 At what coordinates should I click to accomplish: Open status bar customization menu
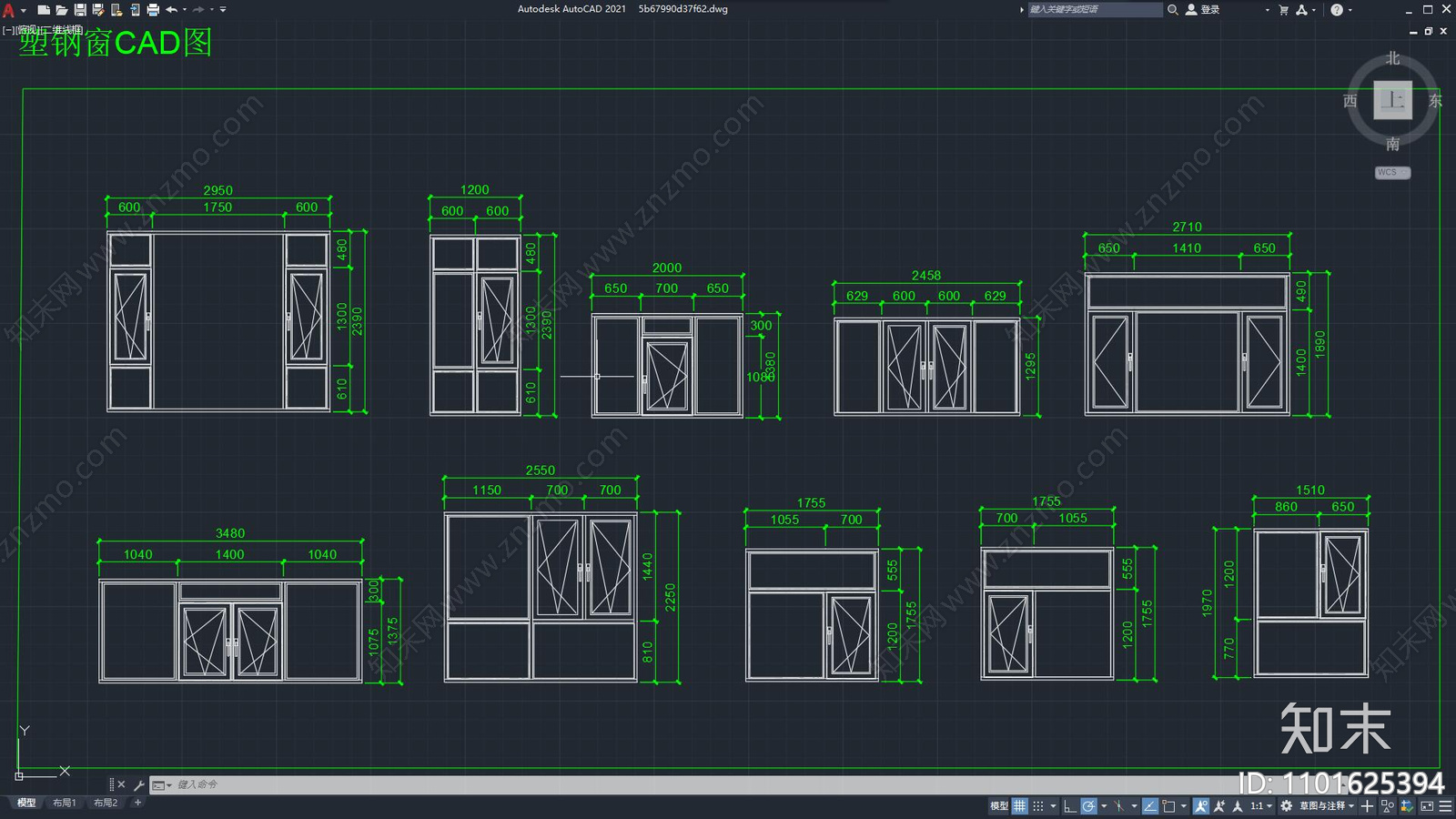pyautogui.click(x=1445, y=806)
